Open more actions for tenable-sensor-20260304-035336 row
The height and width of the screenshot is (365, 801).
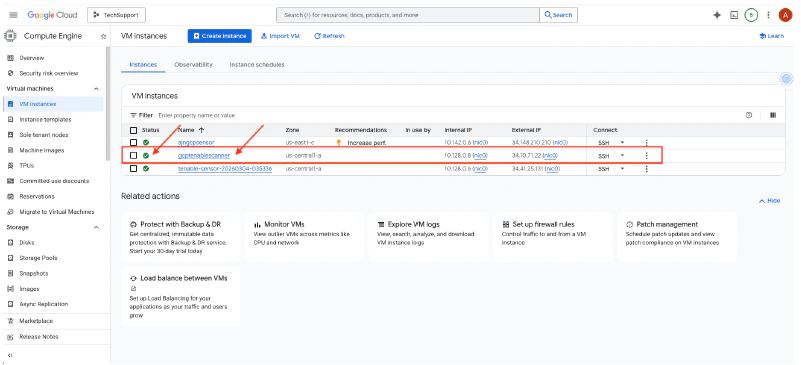coord(646,168)
